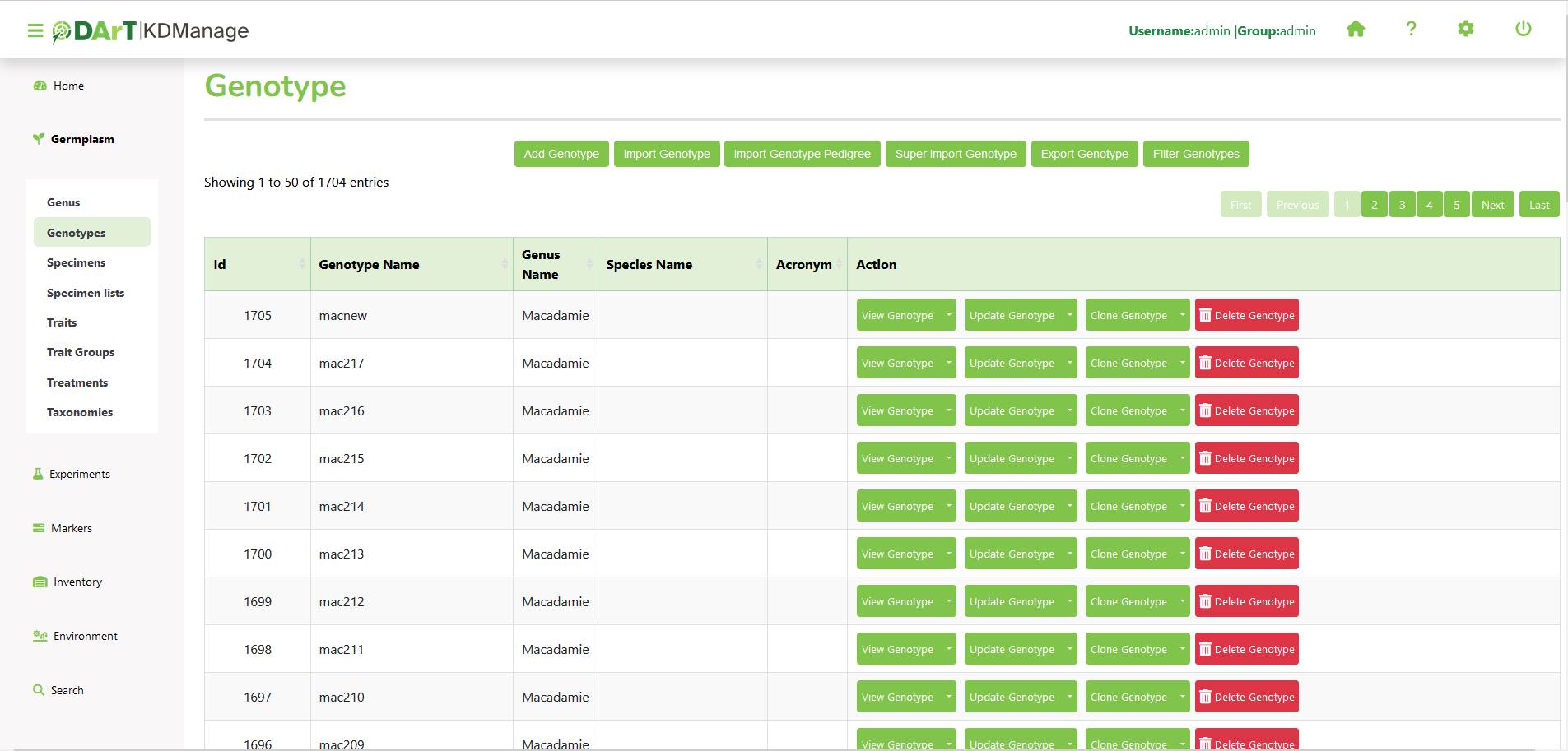Open Specimens in Germplasm menu
The height and width of the screenshot is (751, 1568).
click(76, 262)
